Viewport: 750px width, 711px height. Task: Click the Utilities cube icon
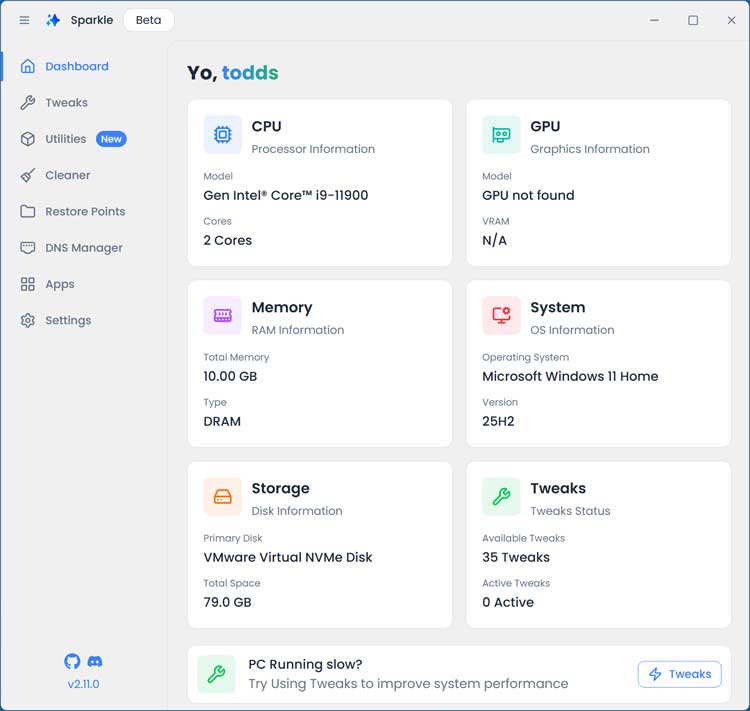28,139
